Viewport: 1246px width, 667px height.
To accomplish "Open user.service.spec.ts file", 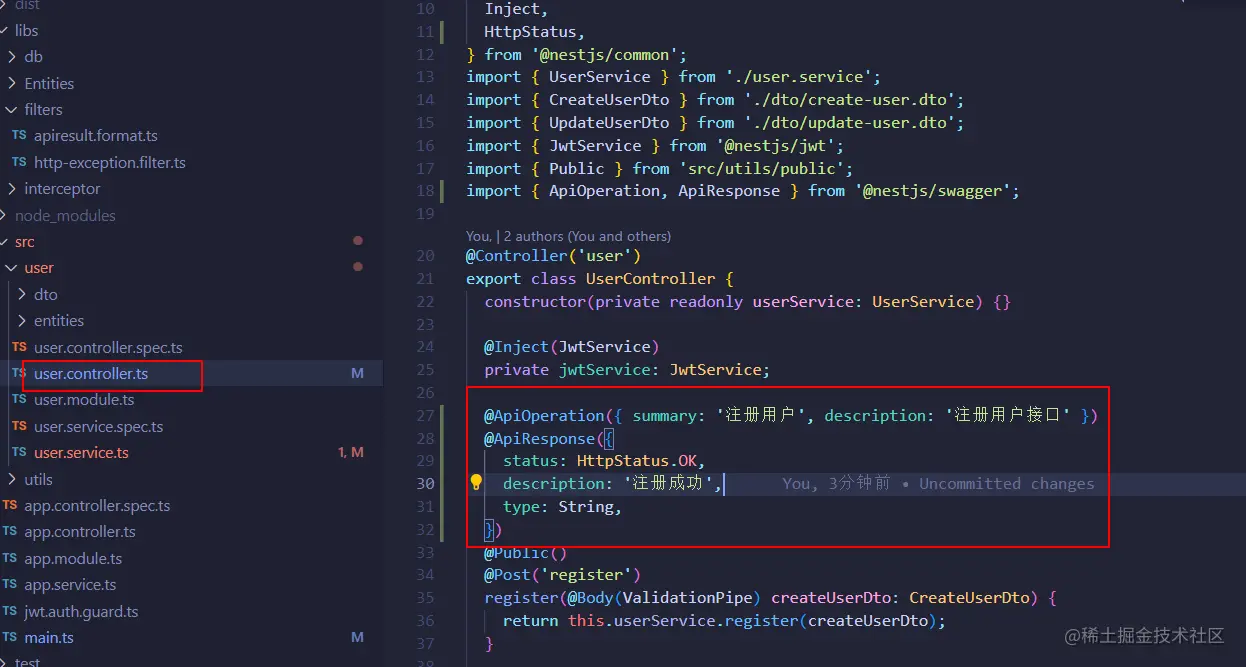I will 98,427.
